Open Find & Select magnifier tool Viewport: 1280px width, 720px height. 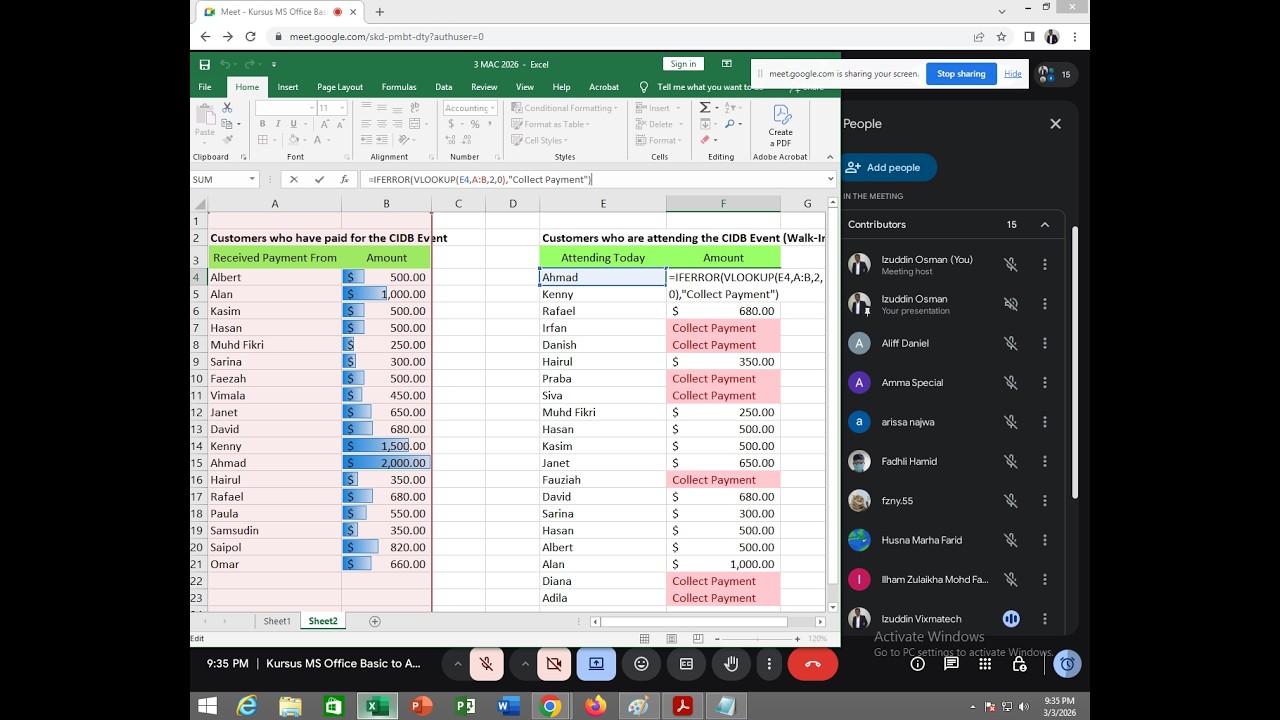(x=729, y=124)
